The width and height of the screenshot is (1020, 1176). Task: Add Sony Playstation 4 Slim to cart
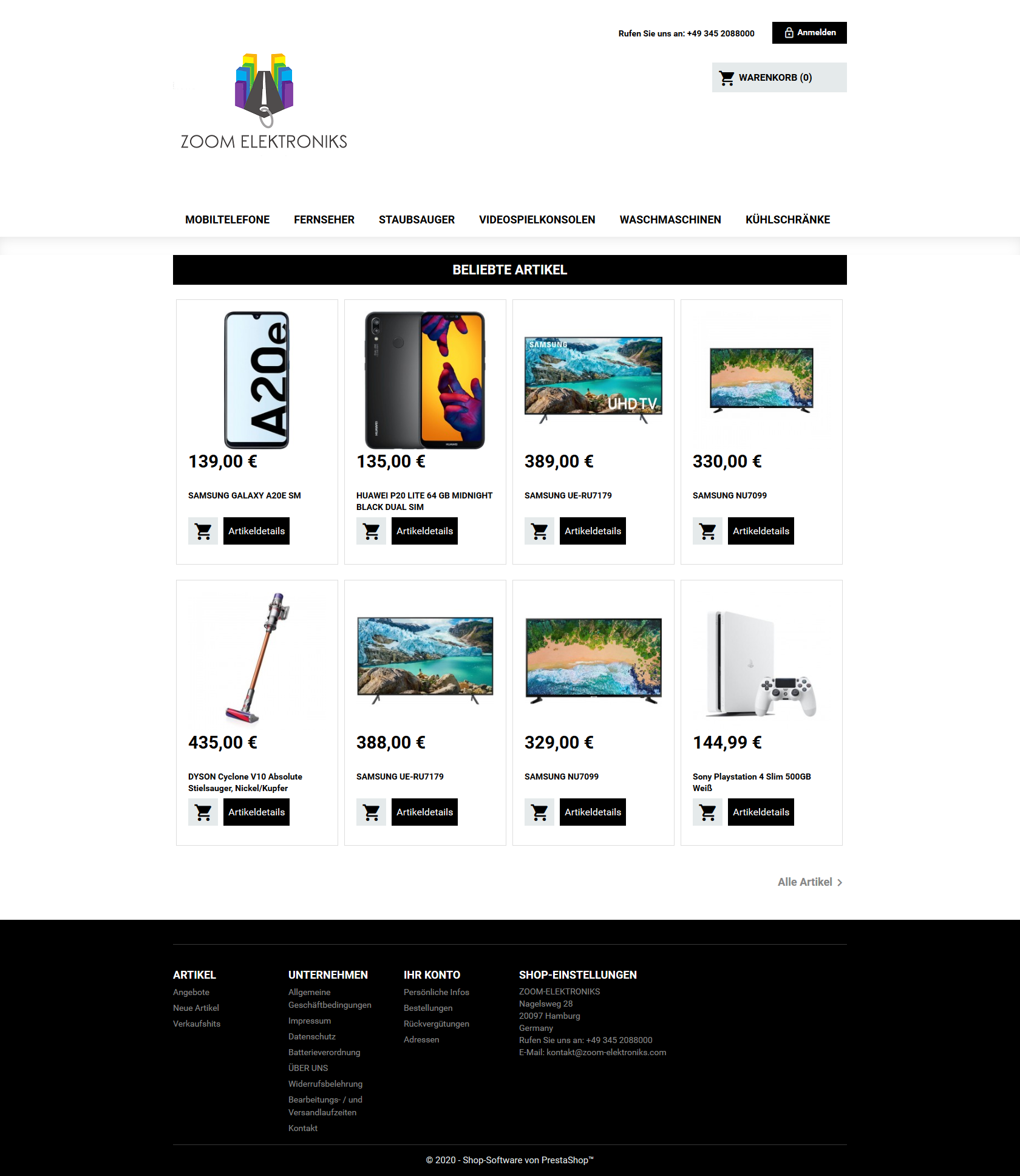(707, 812)
